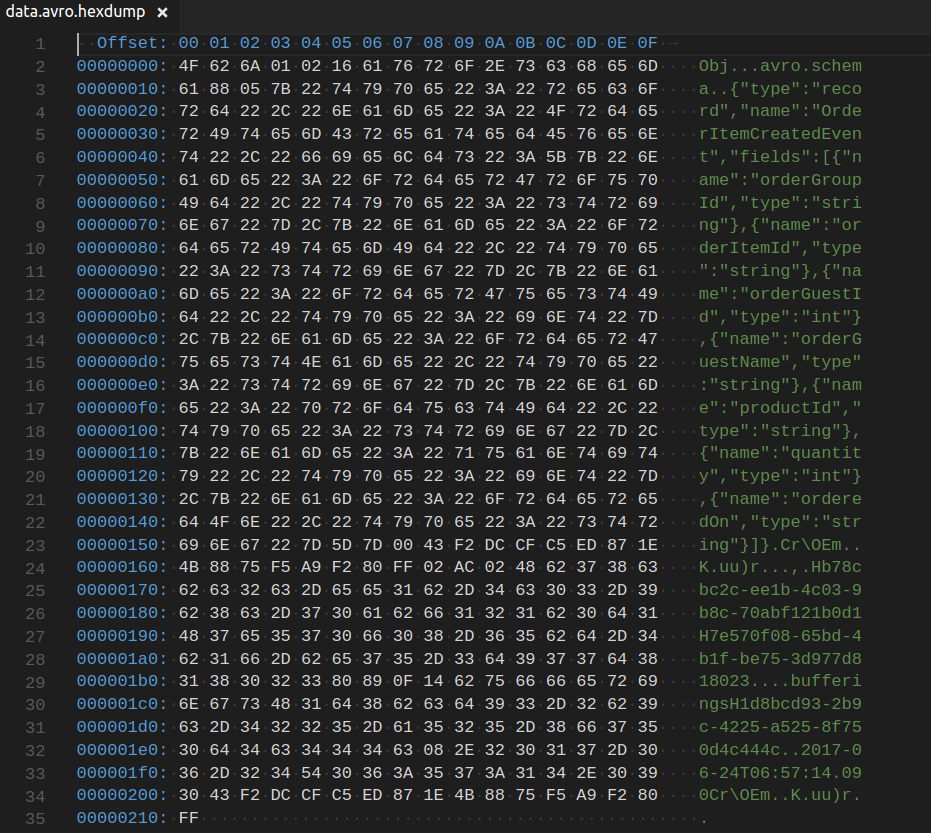Click column header 00 in Offset row

pyautogui.click(x=189, y=43)
